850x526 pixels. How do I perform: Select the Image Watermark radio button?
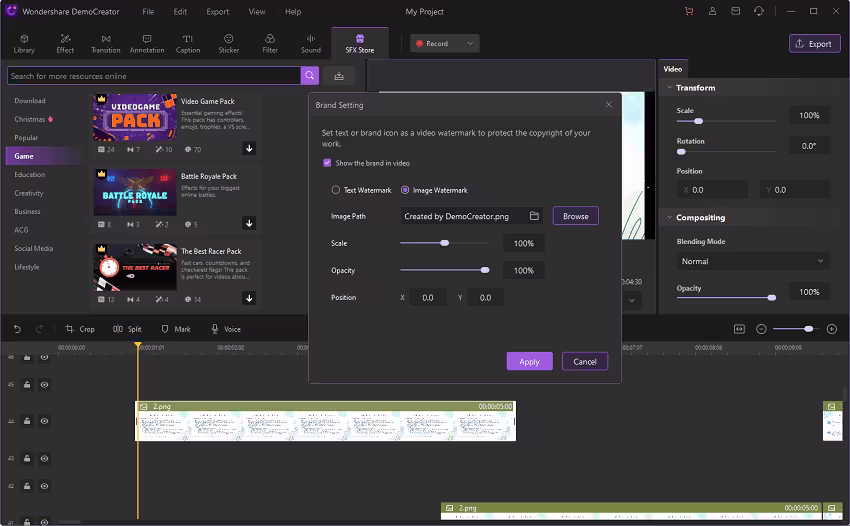click(405, 190)
